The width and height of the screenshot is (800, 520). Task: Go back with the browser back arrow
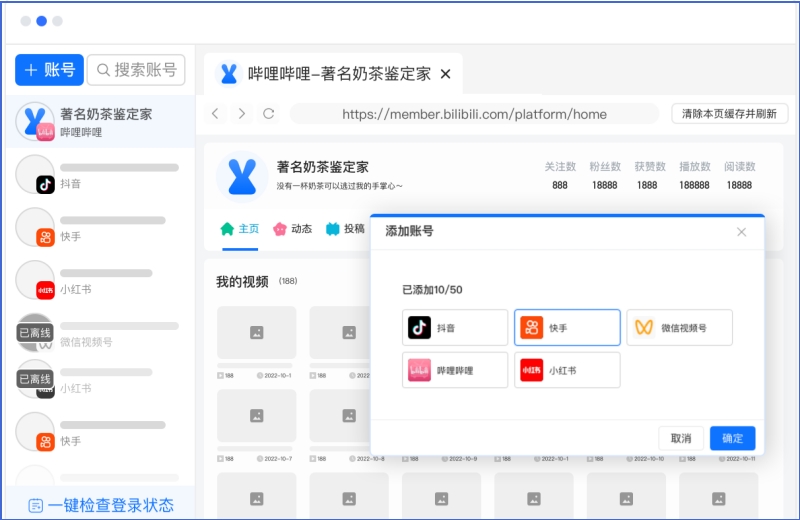(215, 113)
